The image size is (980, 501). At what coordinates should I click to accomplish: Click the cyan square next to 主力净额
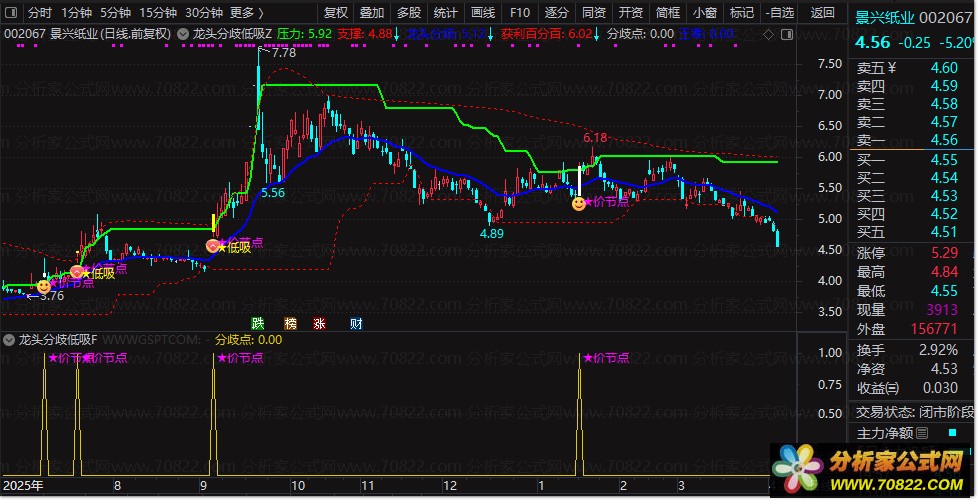952,432
